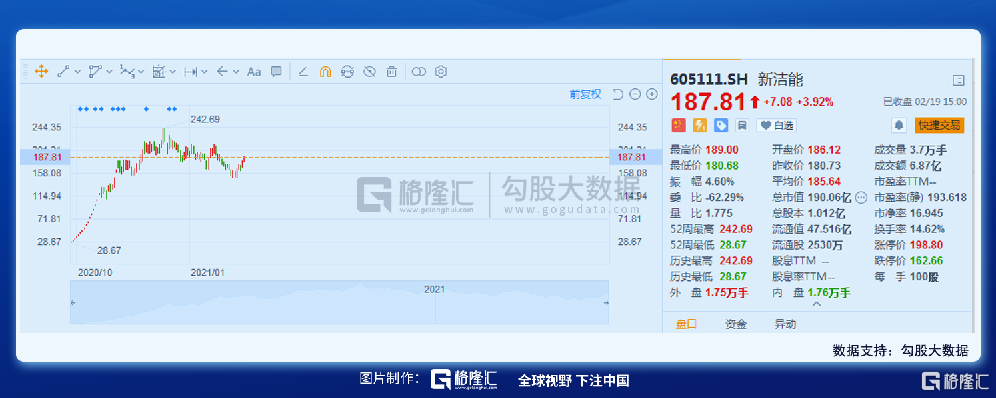Screen dimensions: 996x398
Task: Click 2021/01 date axis label
Action: point(208,272)
